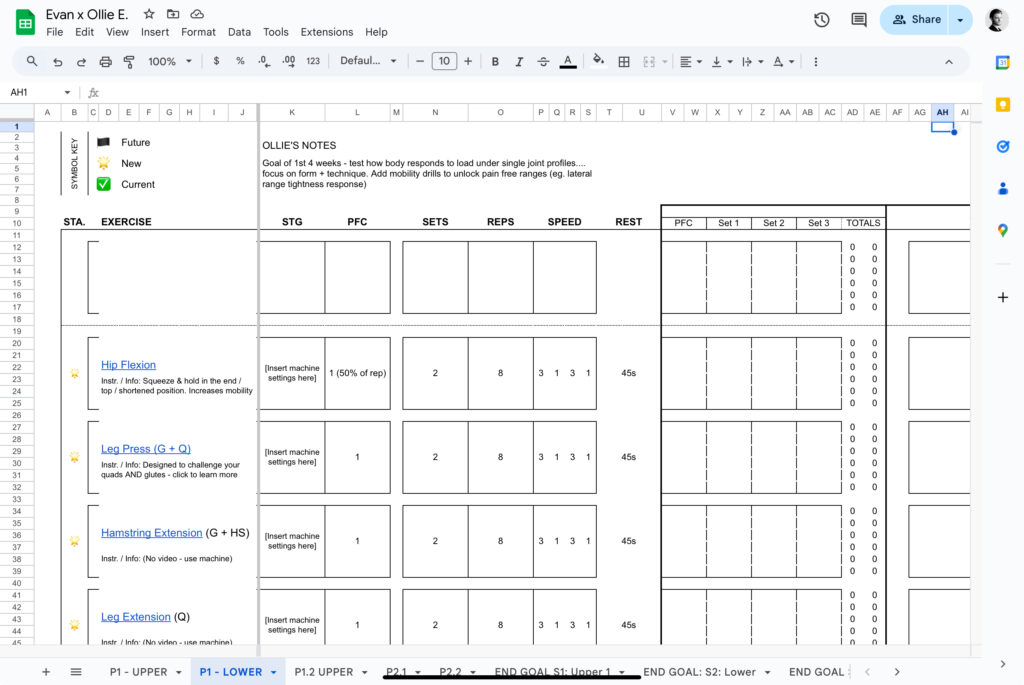This screenshot has height=685, width=1024.
Task: Open the Hip Flexion exercise link
Action: click(x=128, y=365)
